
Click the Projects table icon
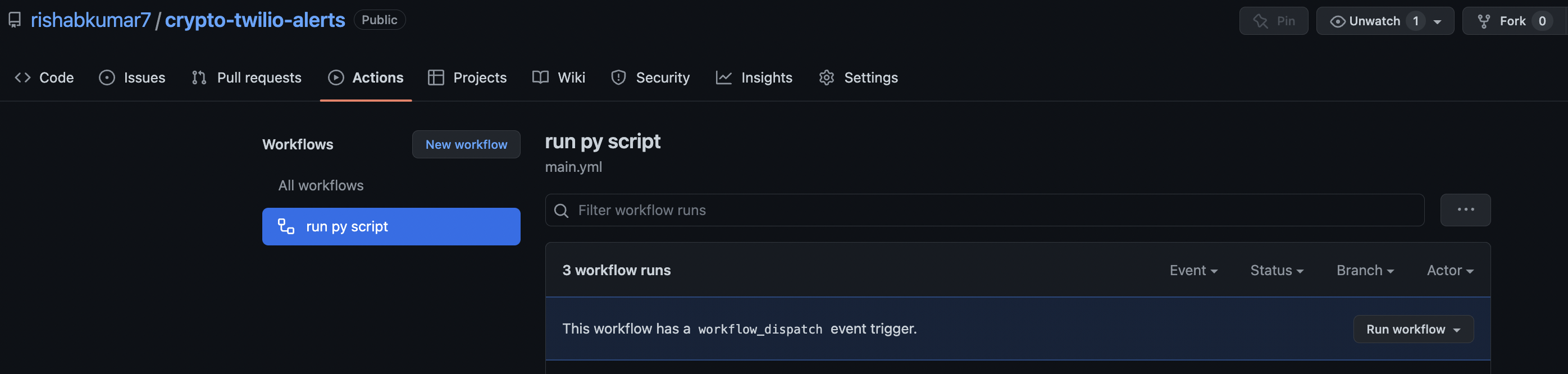point(436,77)
